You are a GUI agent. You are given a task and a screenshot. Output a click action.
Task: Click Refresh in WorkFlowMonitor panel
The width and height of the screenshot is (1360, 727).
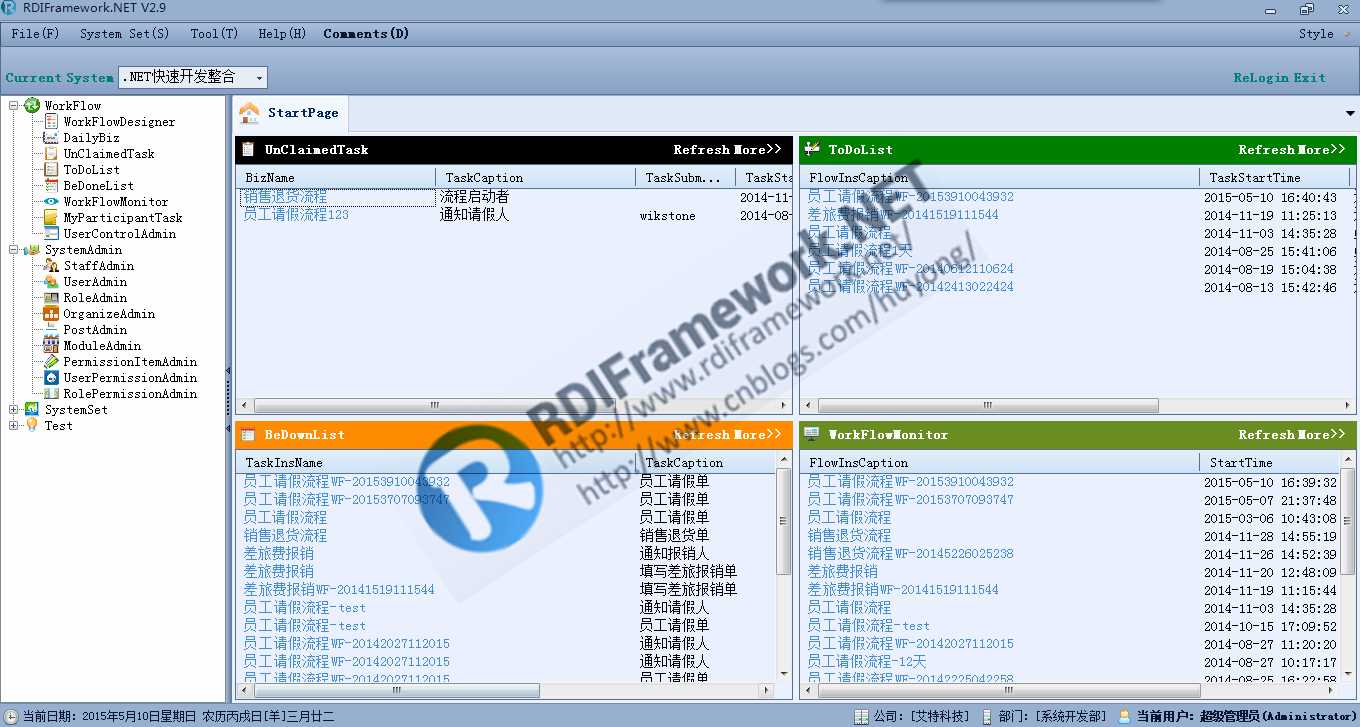1266,435
